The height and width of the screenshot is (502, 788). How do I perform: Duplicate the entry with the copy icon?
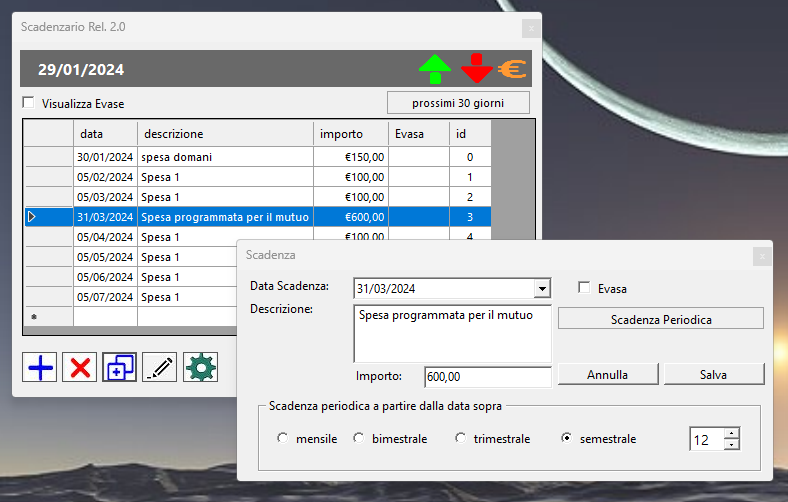[x=120, y=367]
